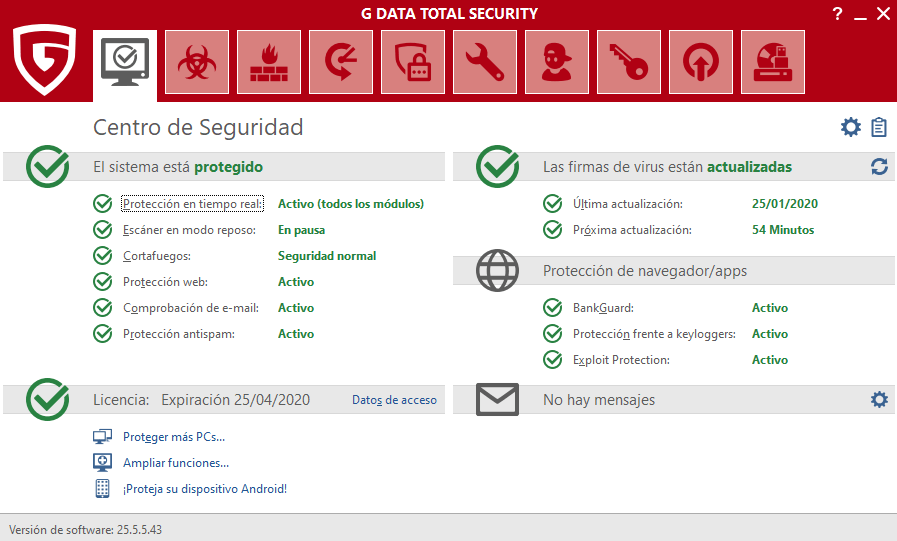Click the large checkmark beside El sistema está protegido
The image size is (897, 541).
[x=47, y=166]
